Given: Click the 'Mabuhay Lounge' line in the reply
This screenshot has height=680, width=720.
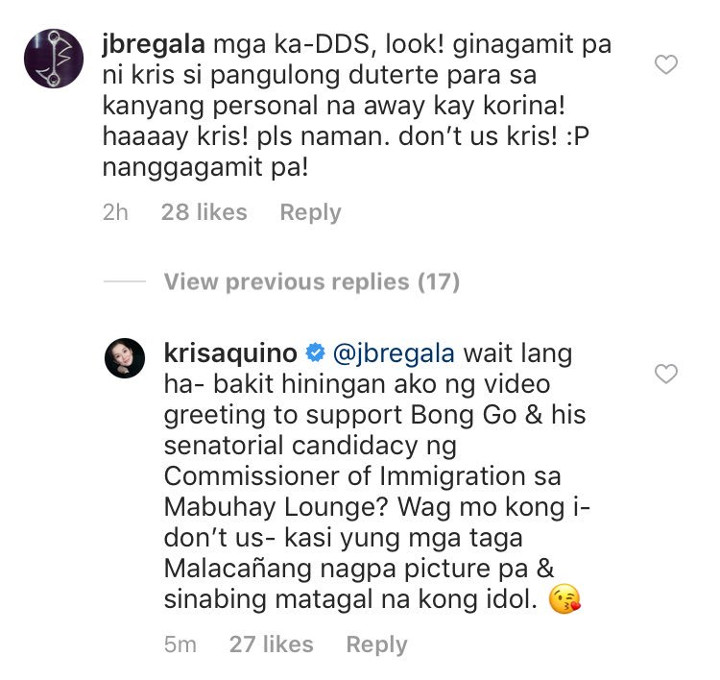Looking at the screenshot, I should [x=377, y=508].
